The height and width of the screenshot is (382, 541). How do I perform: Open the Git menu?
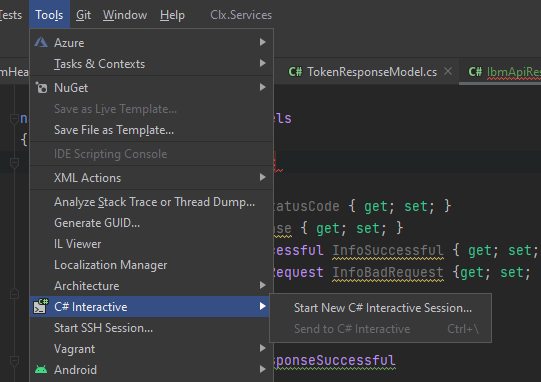pyautogui.click(x=83, y=15)
